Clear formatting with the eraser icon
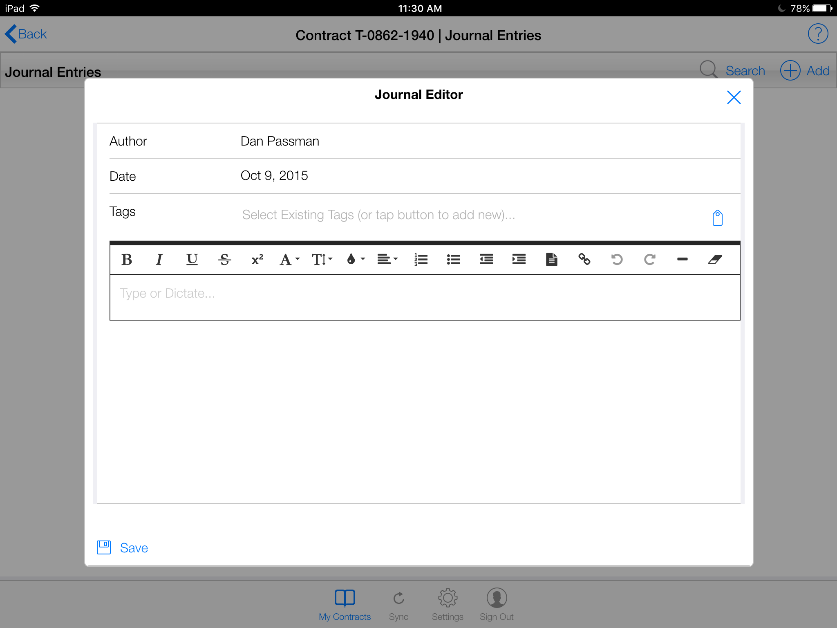The image size is (837, 628). [714, 260]
